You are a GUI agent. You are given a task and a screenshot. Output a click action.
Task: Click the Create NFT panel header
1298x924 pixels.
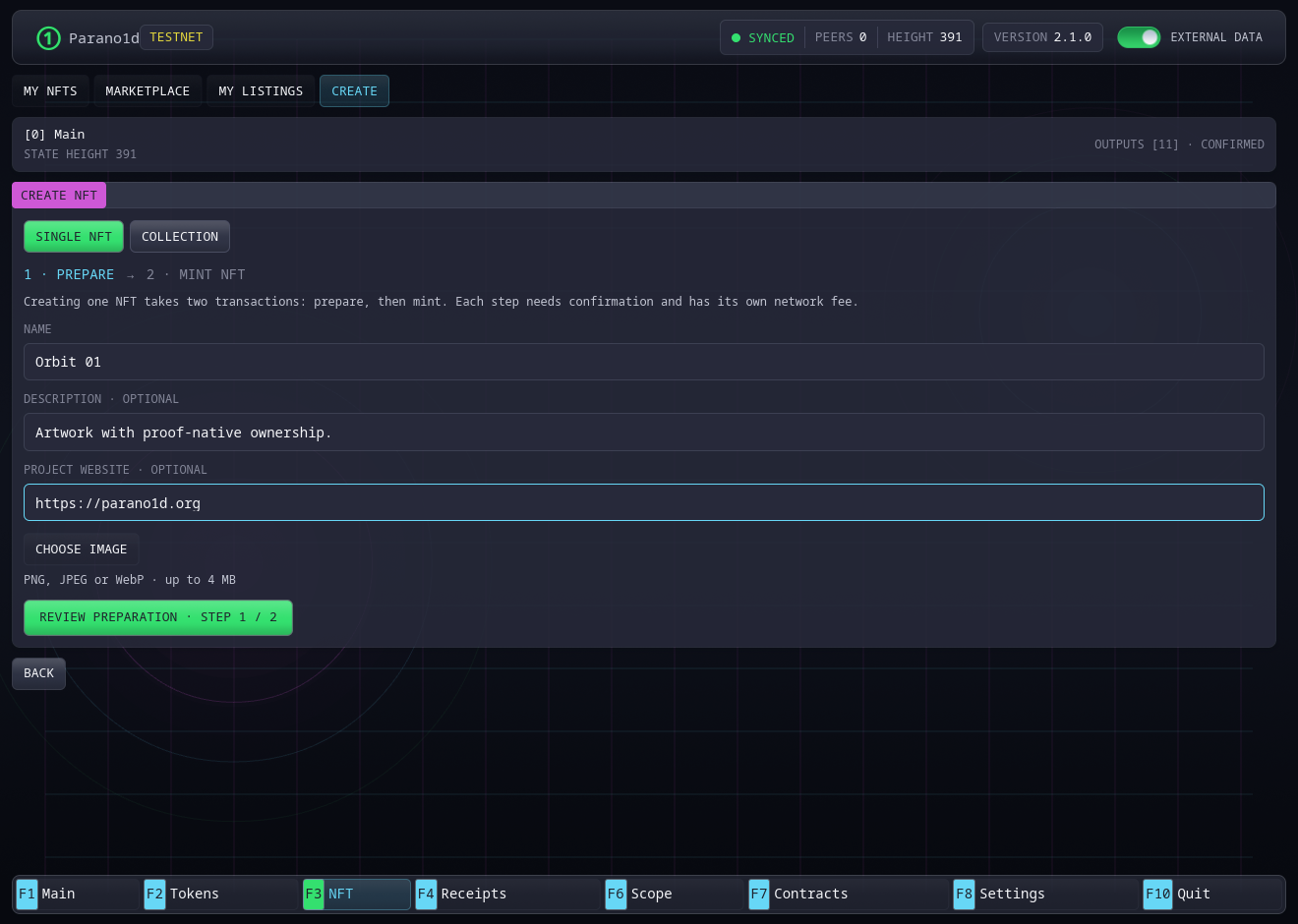click(59, 196)
